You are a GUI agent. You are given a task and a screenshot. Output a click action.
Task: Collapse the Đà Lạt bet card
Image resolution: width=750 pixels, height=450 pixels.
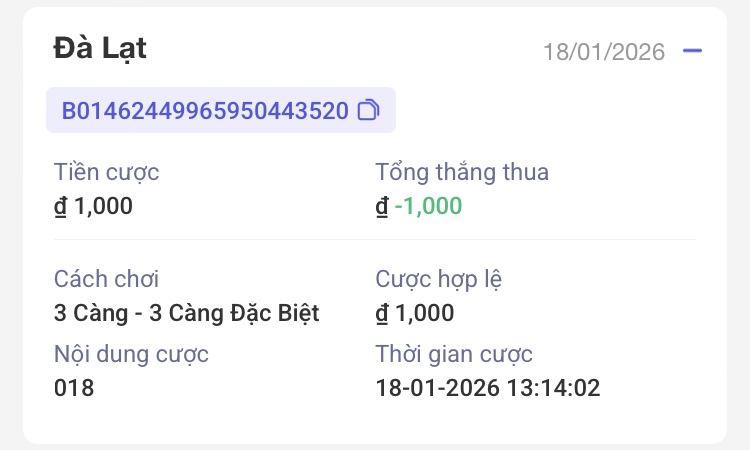point(692,51)
